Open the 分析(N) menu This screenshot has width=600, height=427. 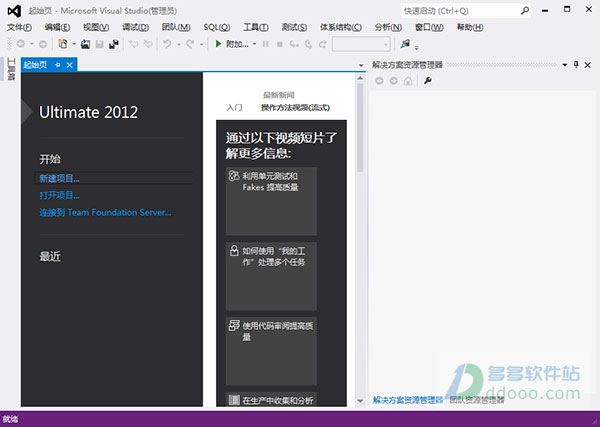(388, 28)
